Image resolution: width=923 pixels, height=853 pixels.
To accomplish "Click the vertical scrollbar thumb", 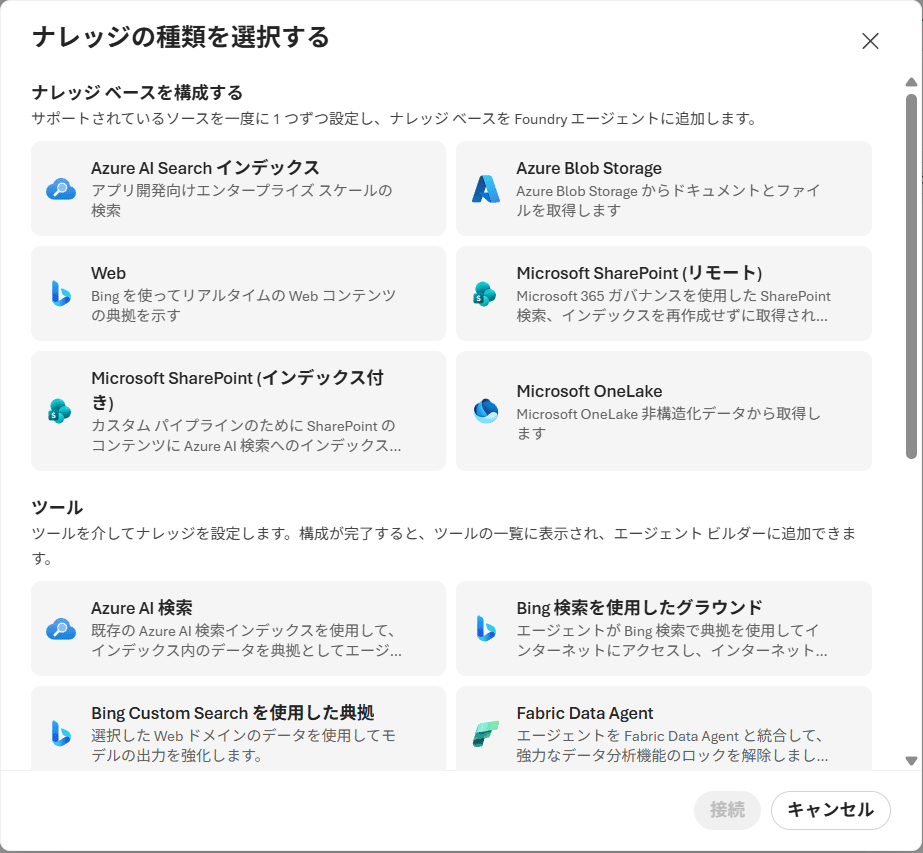I will [x=911, y=276].
